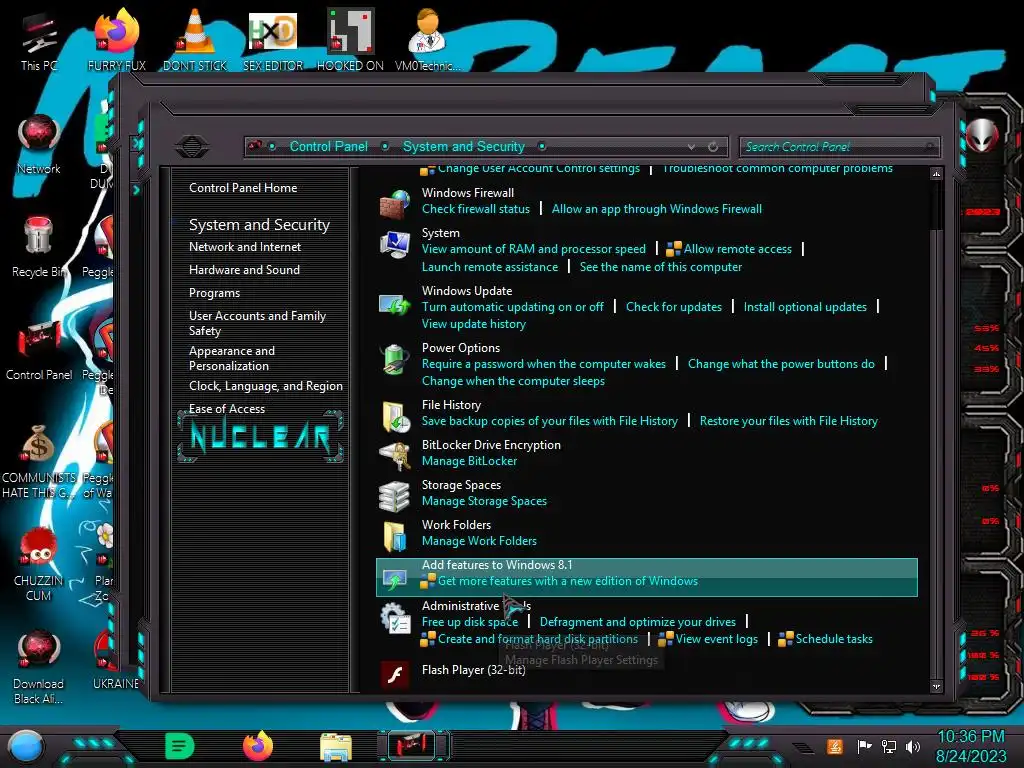Screen dimensions: 1024x768
Task: Click Manage Storage Spaces link
Action: tap(484, 502)
